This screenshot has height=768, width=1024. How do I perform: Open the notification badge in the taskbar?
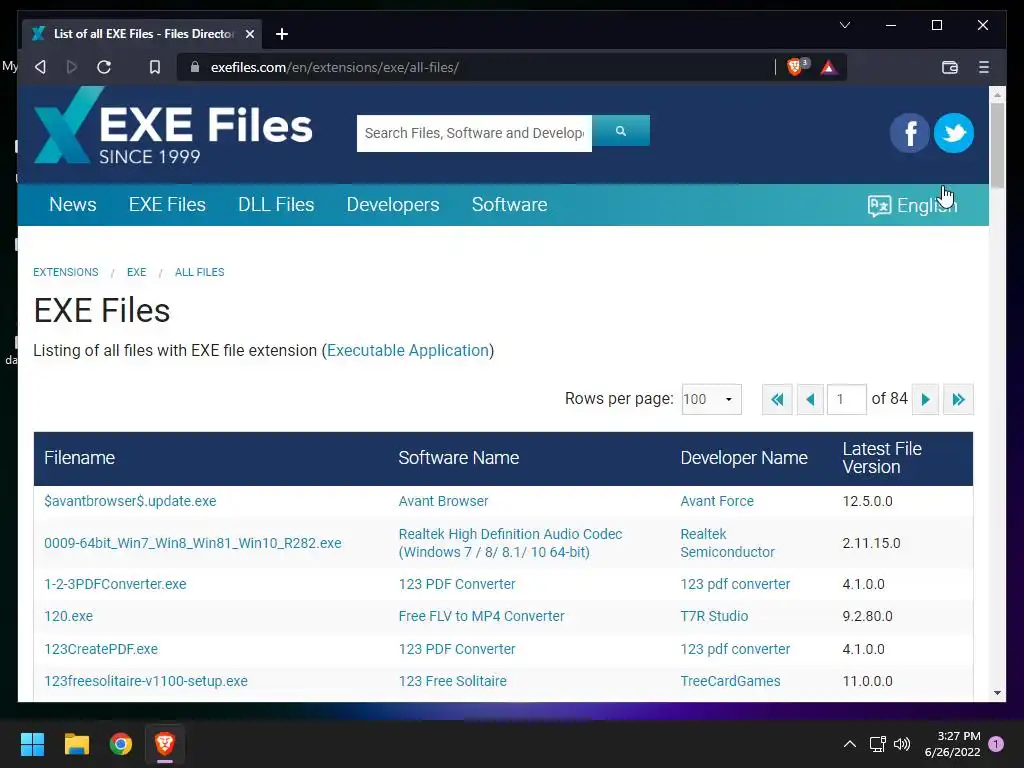(996, 744)
